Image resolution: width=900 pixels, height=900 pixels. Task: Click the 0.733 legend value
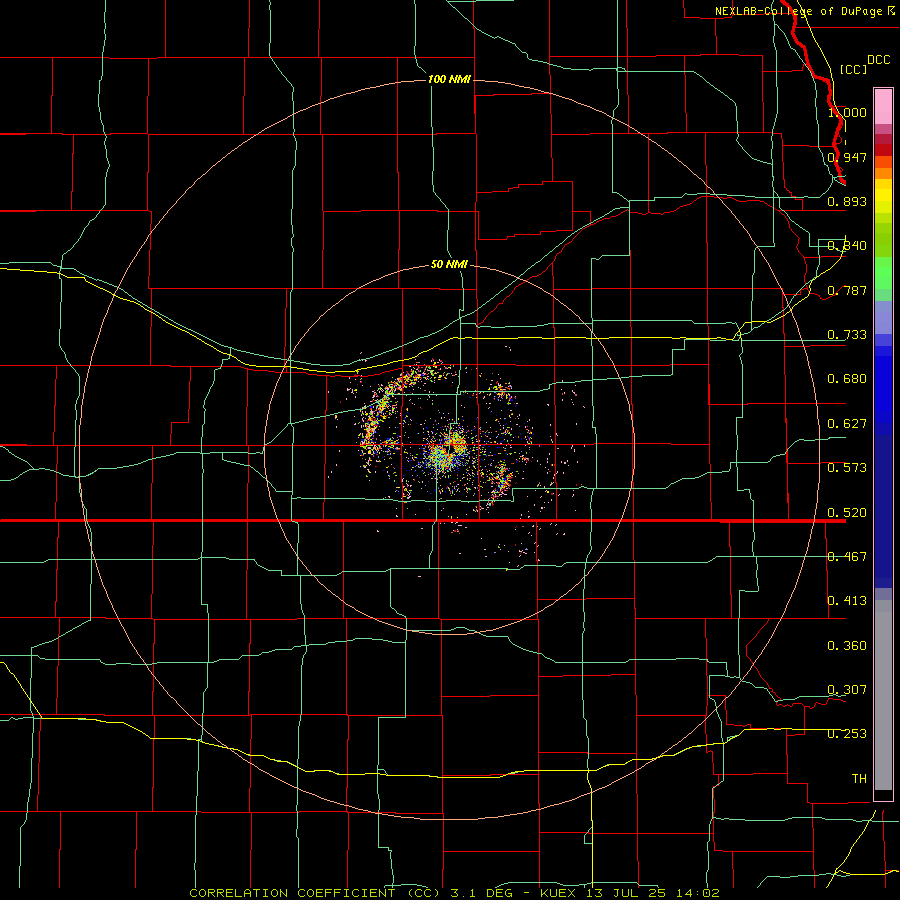[x=847, y=335]
